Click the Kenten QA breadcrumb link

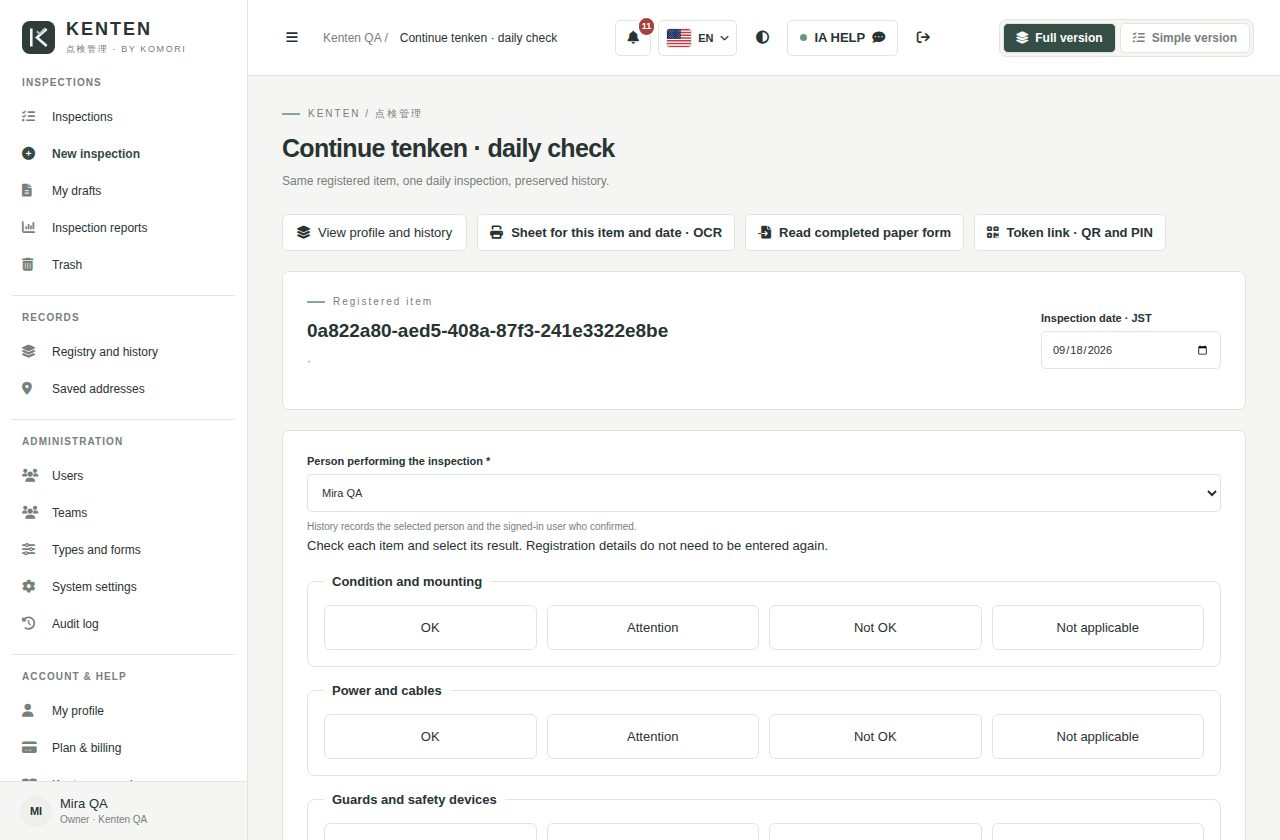coord(353,38)
